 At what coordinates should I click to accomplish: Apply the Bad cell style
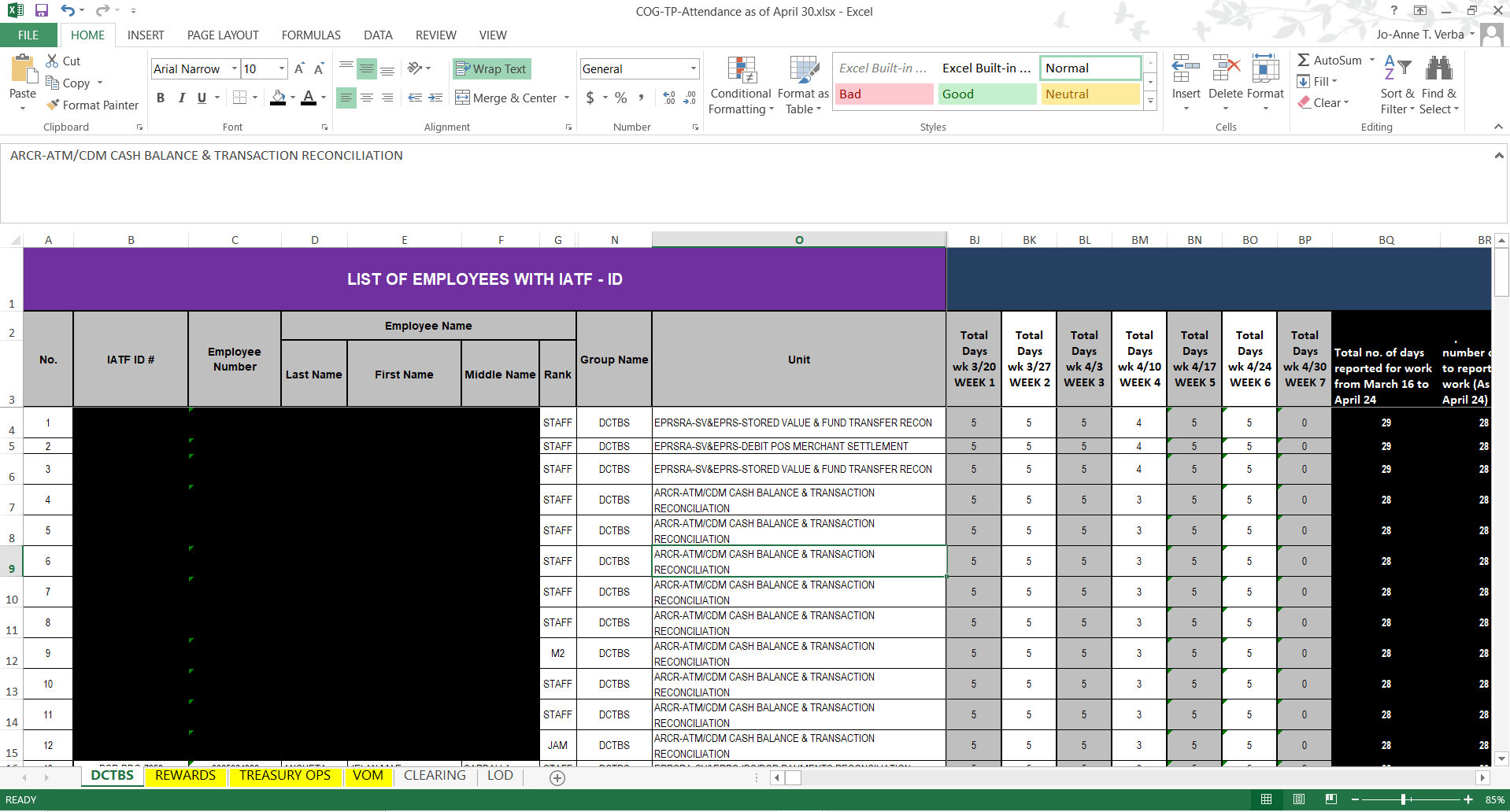pyautogui.click(x=884, y=94)
